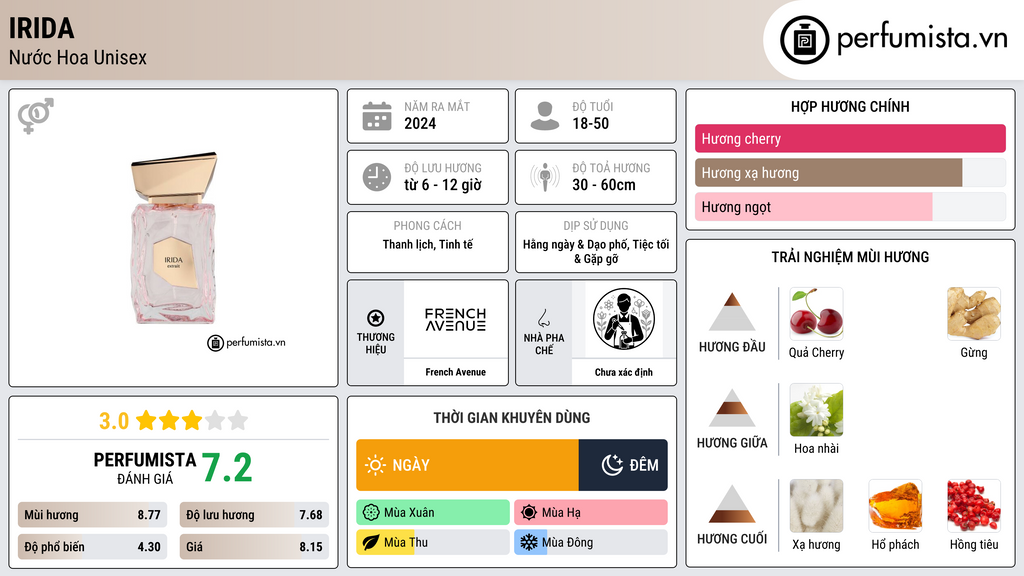
Task: Click the Mùa Thu season bar
Action: [x=433, y=543]
